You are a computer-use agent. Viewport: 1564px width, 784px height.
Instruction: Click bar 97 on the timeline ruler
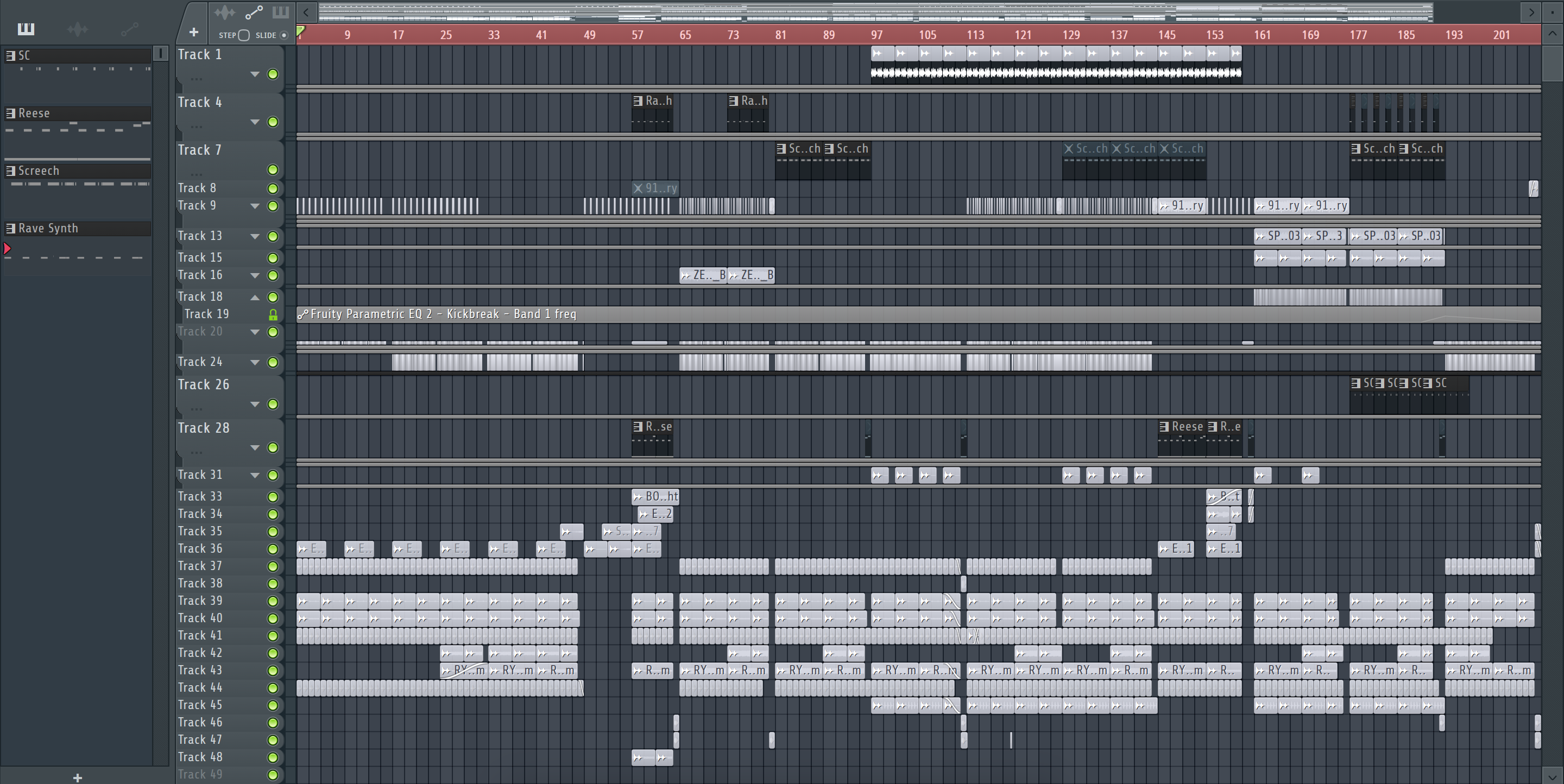876,35
